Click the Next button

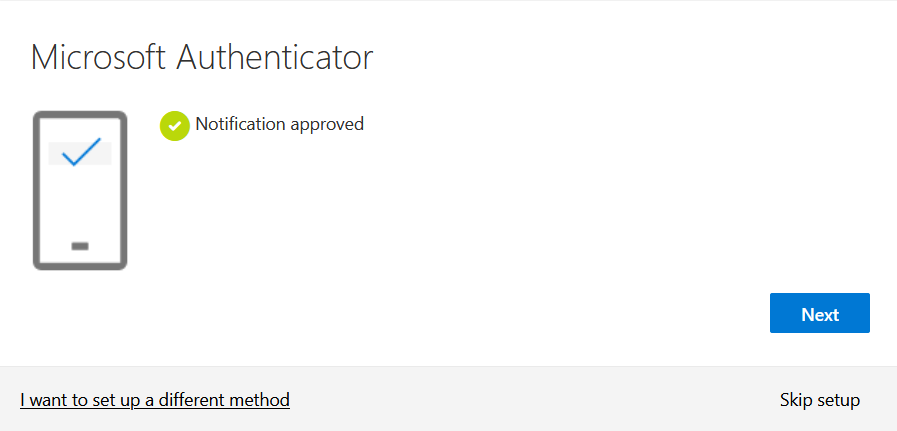(819, 313)
